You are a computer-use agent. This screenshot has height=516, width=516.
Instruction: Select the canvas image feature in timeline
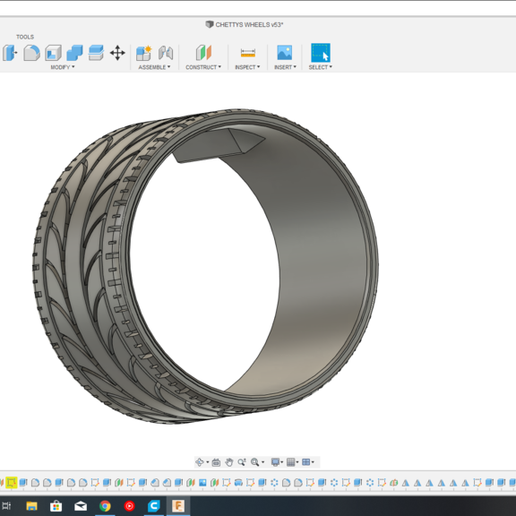pos(202,482)
